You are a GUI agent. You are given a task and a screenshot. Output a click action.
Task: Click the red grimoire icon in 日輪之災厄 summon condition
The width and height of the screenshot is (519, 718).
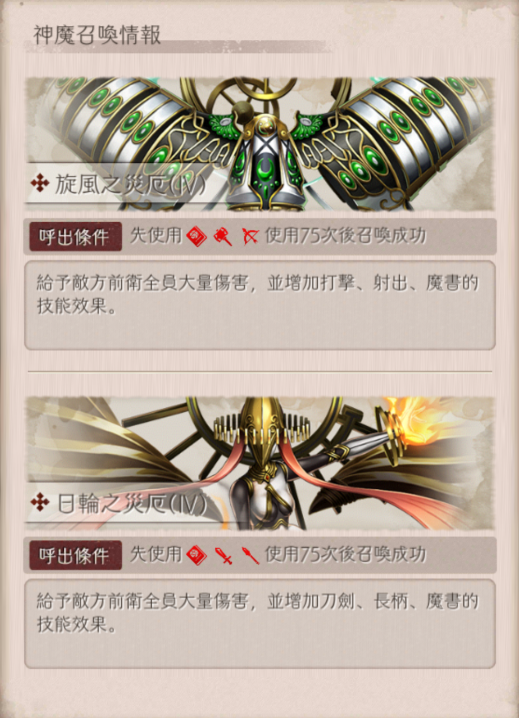[197, 555]
